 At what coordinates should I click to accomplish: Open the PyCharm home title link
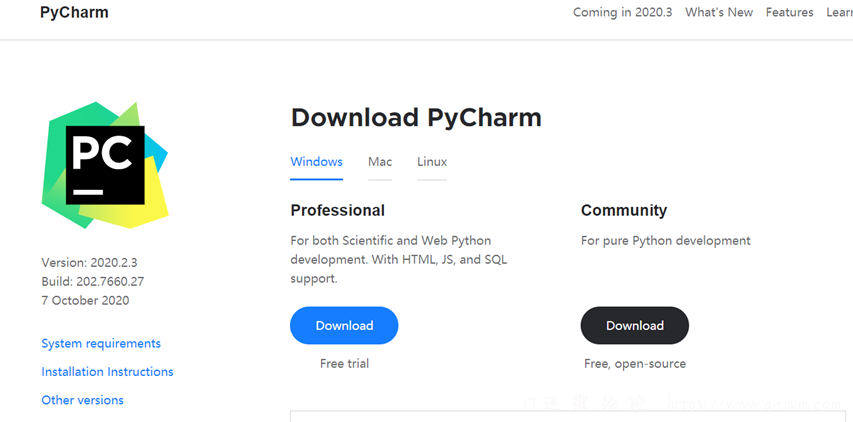[74, 12]
